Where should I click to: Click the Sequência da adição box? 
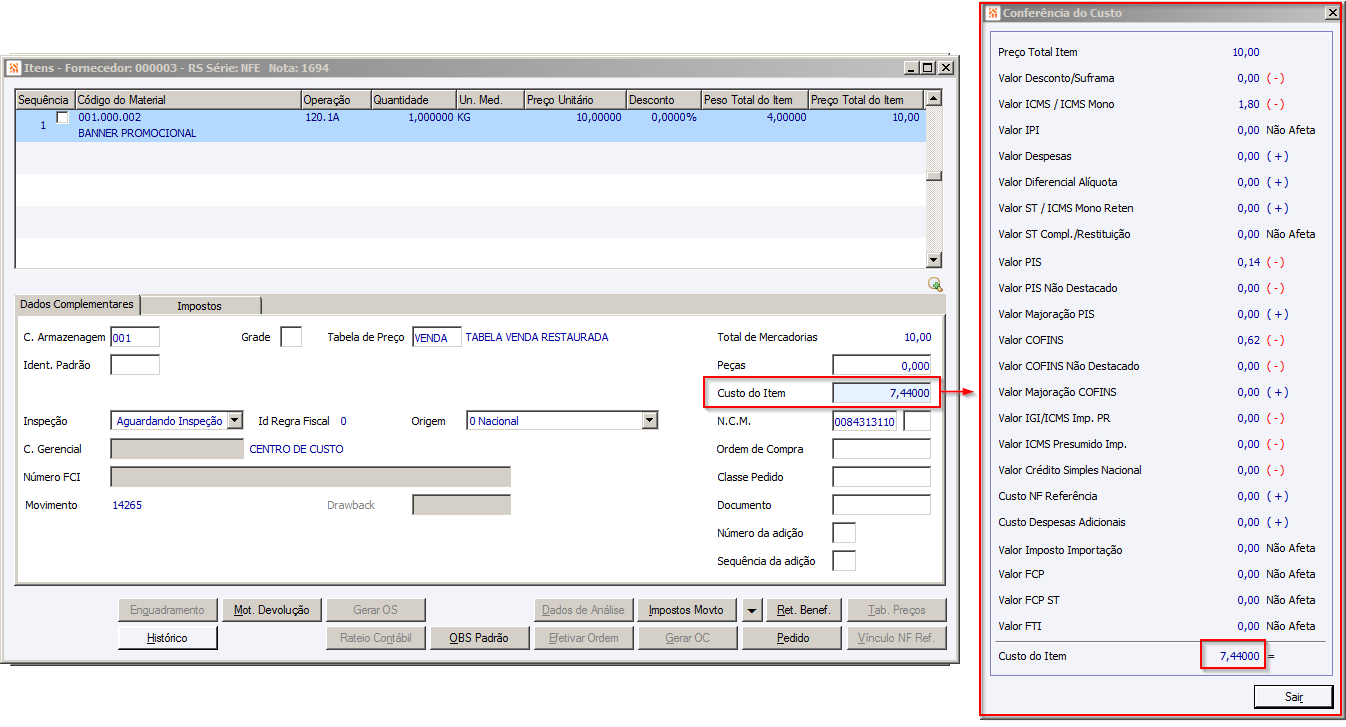tap(844, 561)
